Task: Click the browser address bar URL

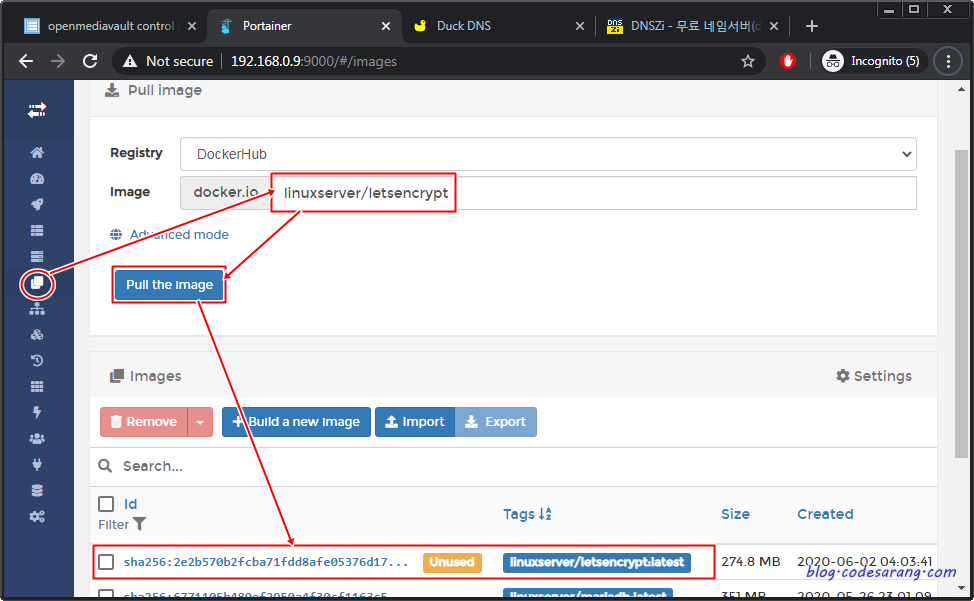Action: (314, 61)
